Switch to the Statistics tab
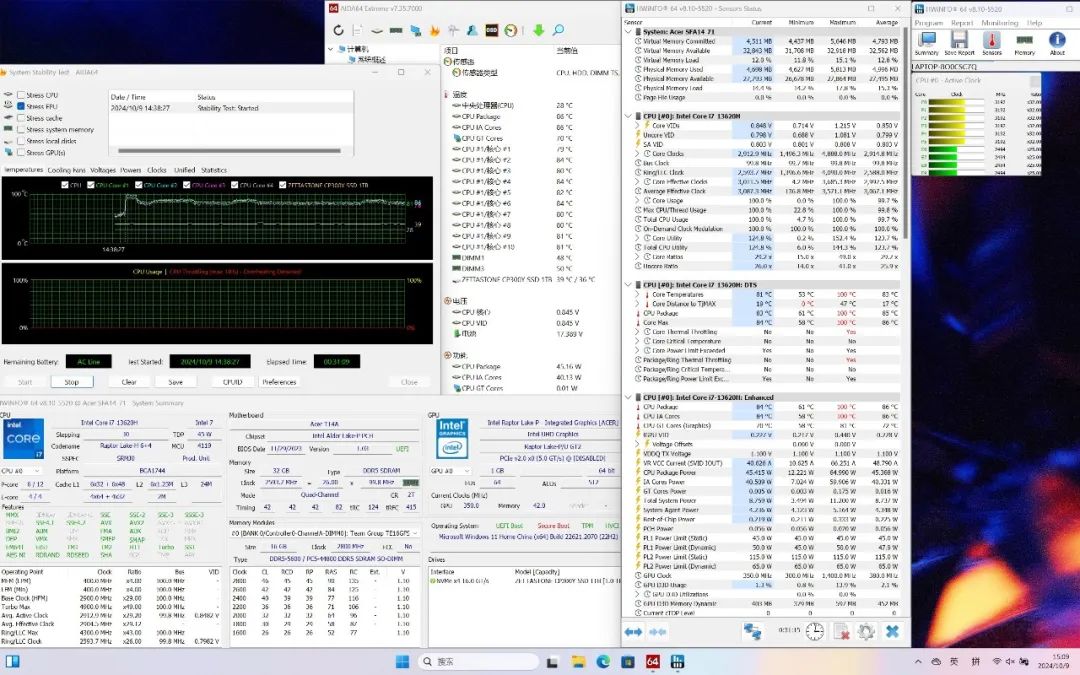 pos(214,170)
